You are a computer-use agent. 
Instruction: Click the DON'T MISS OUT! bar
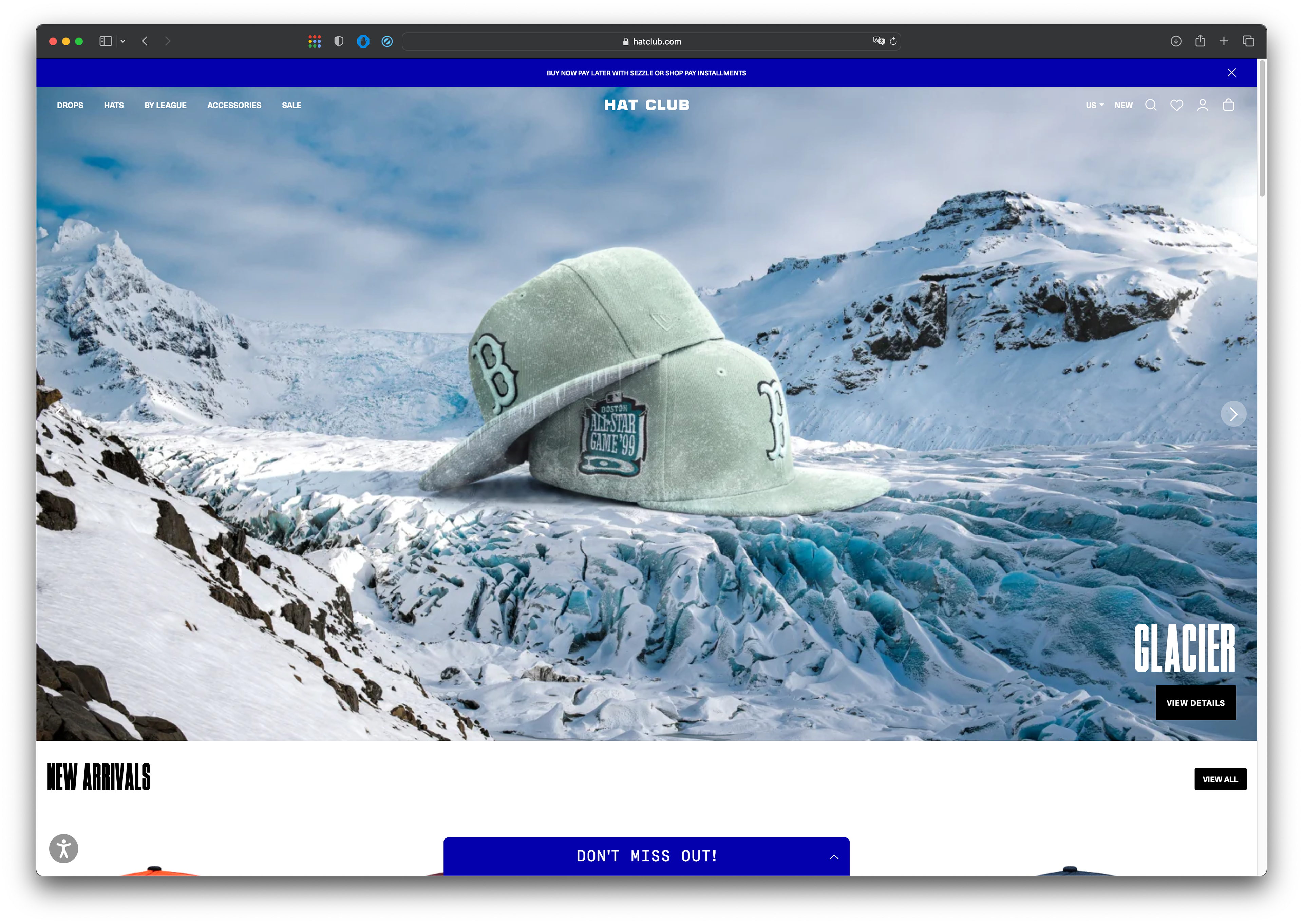point(646,856)
